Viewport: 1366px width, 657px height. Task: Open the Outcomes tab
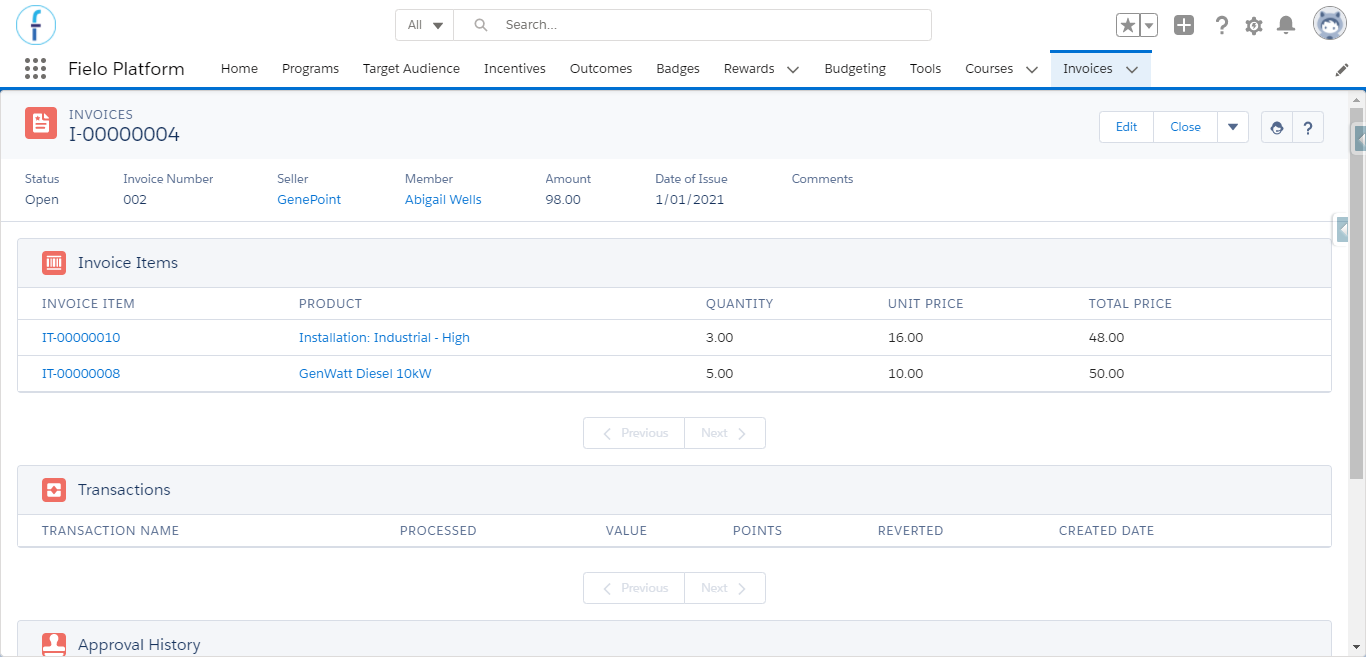pyautogui.click(x=601, y=69)
